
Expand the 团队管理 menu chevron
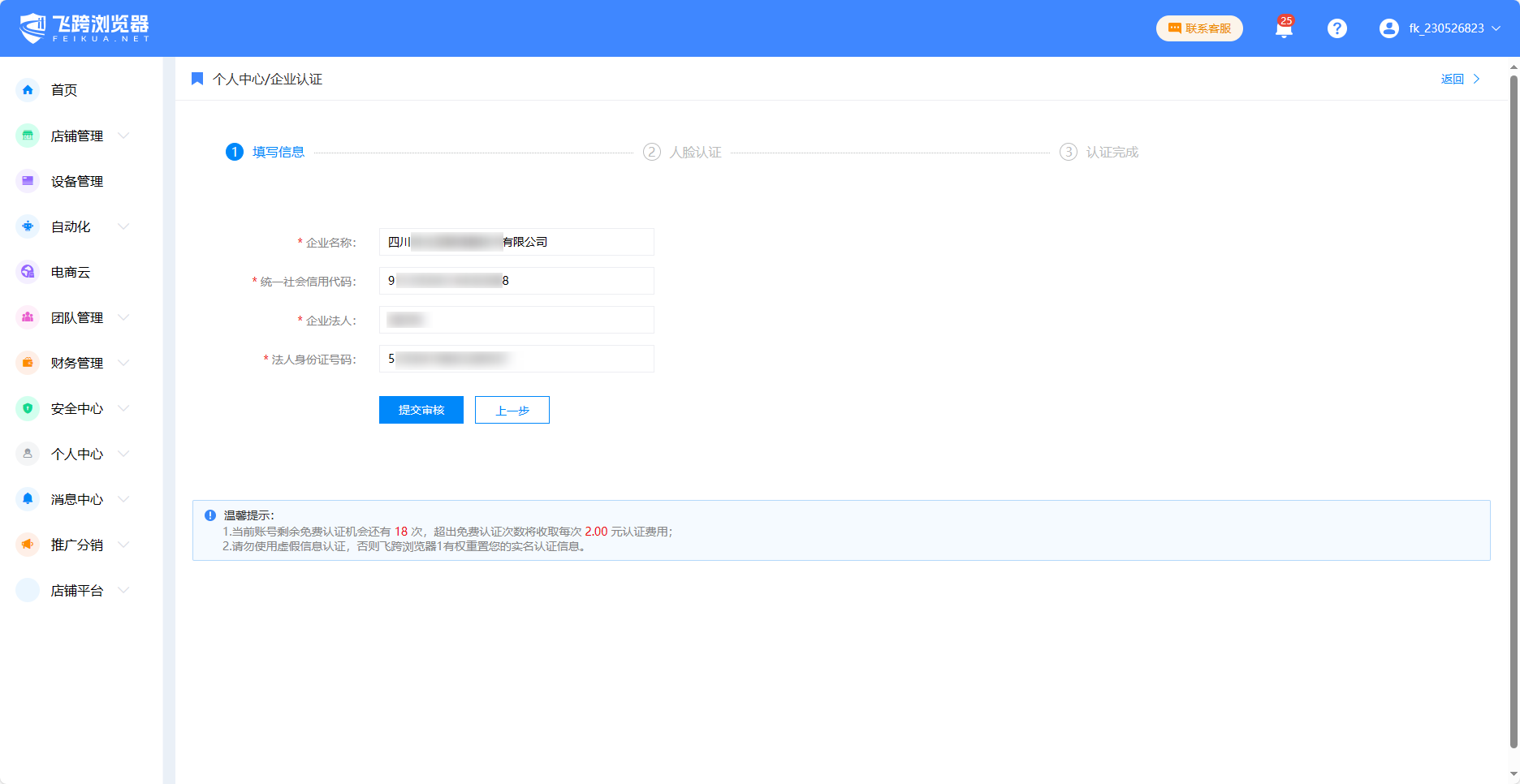[x=123, y=317]
